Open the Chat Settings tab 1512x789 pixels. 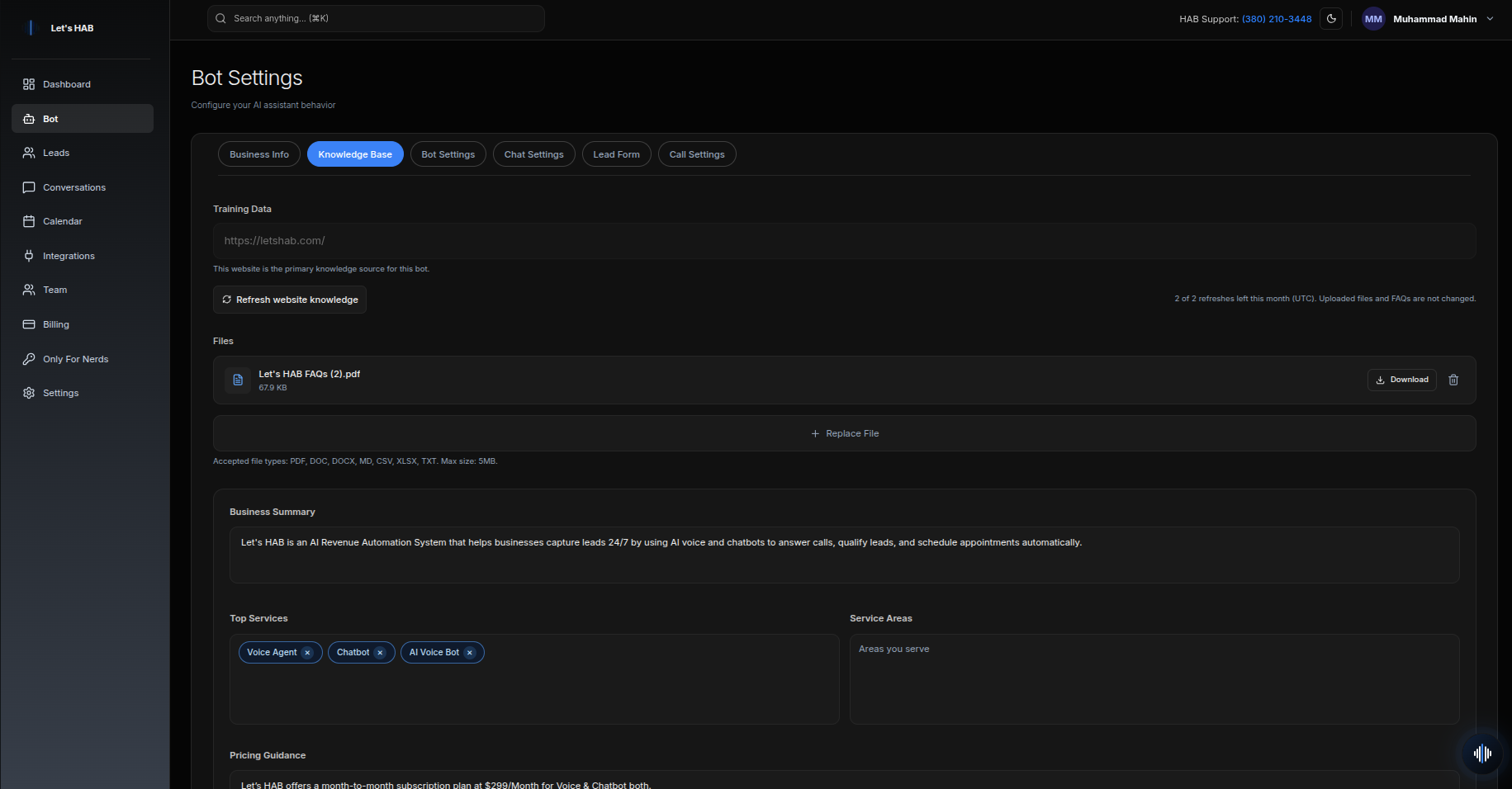(534, 154)
